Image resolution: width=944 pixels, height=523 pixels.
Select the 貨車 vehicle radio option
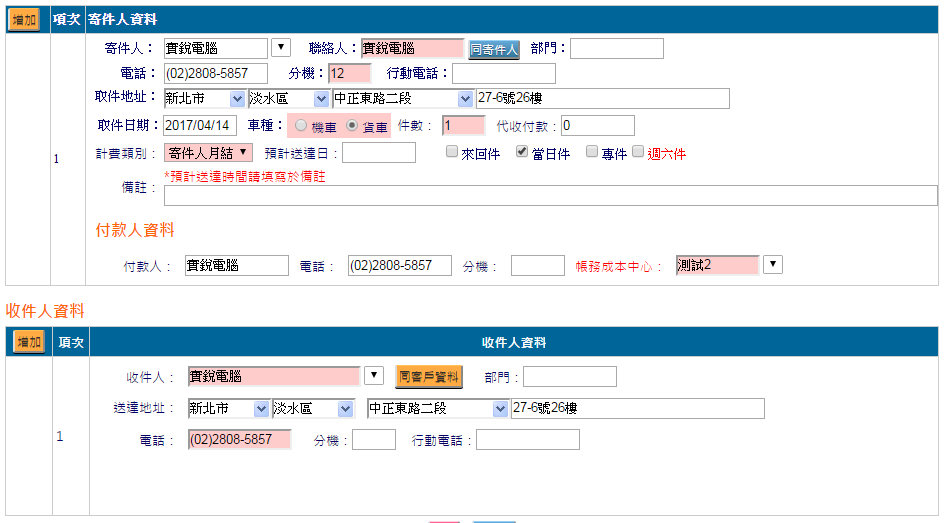352,126
